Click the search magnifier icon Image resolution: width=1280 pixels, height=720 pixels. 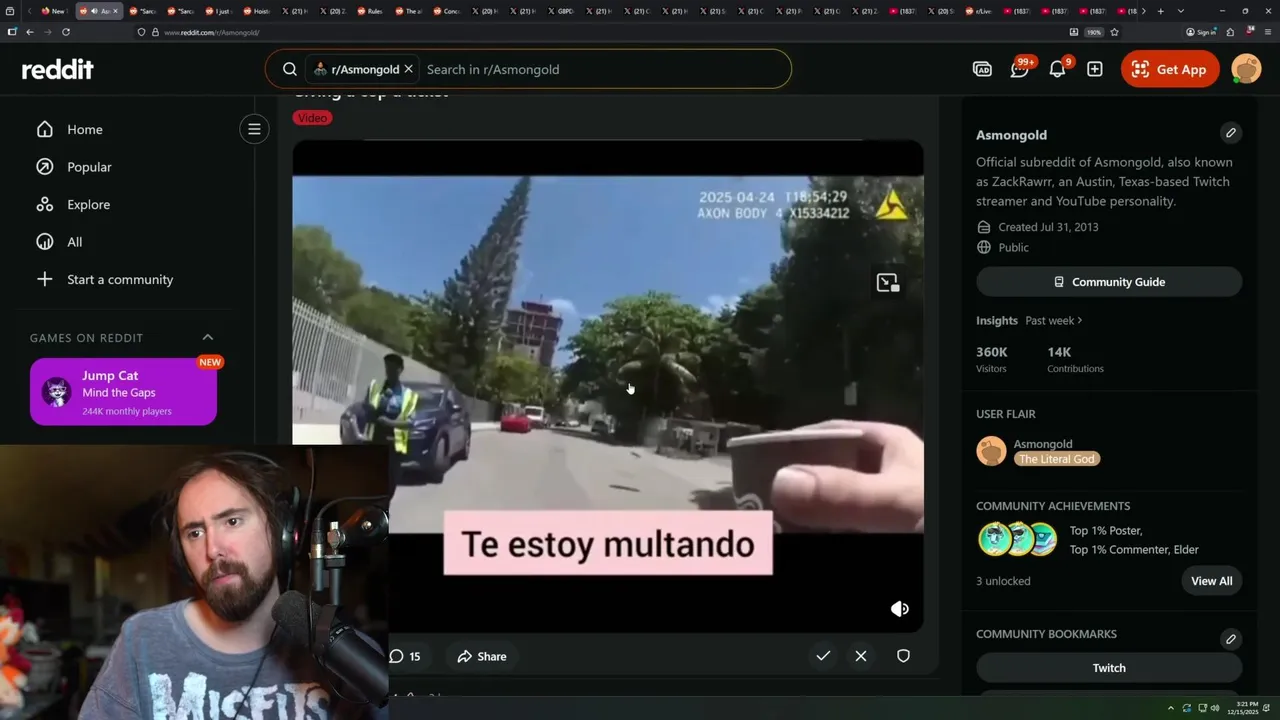pyautogui.click(x=290, y=69)
